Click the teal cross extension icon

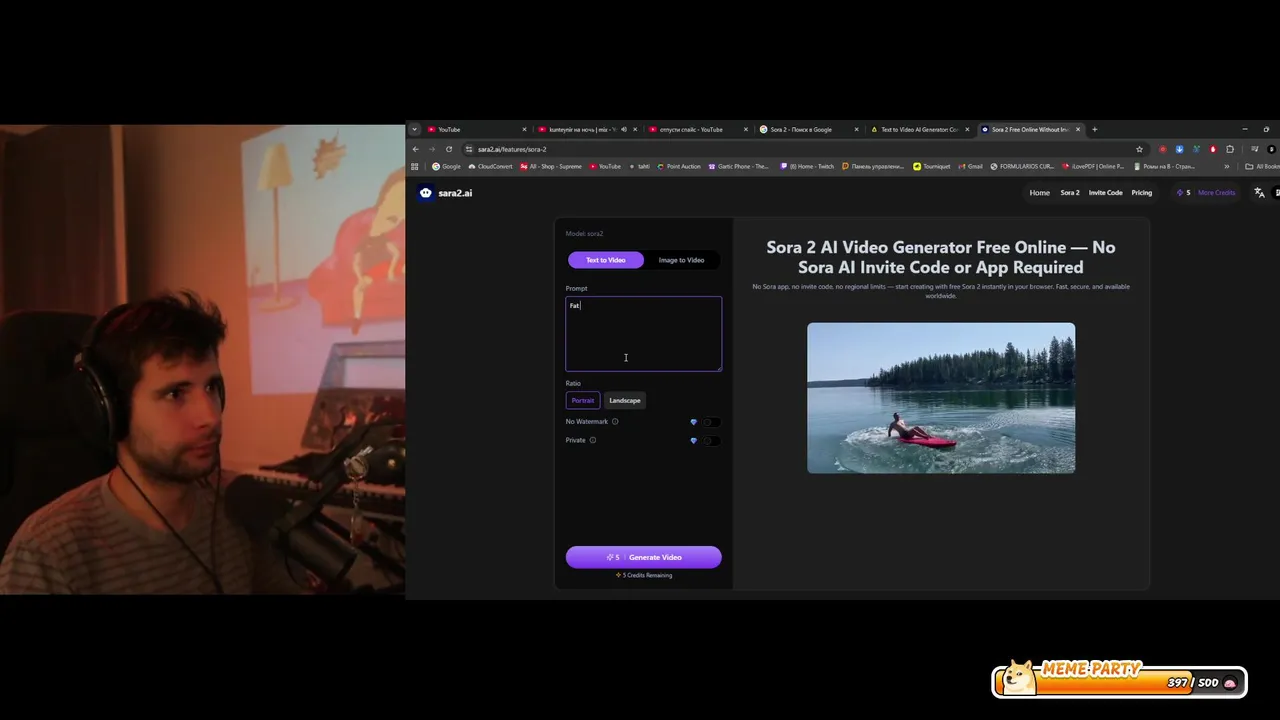tap(1196, 149)
